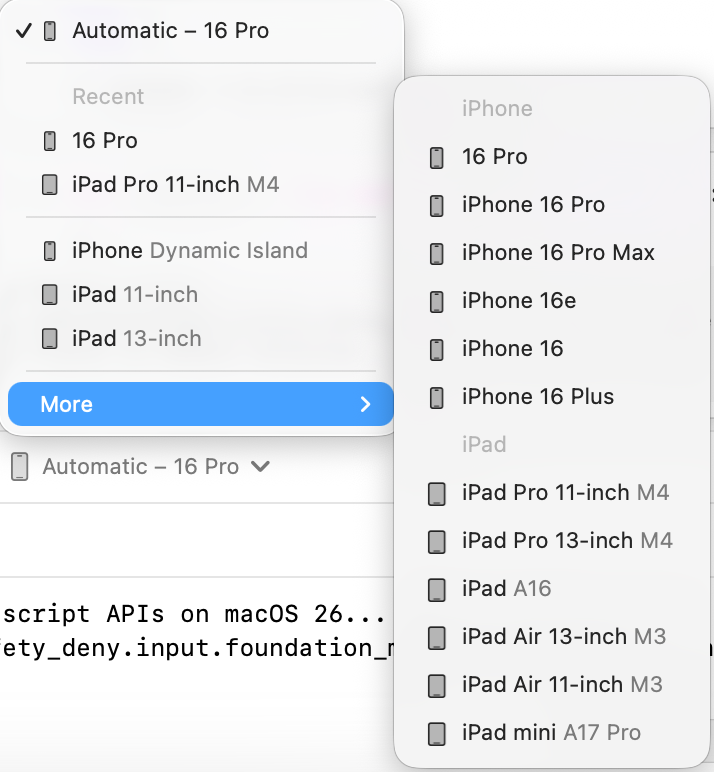Choose iPad Pro 13-inch M4
Image resolution: width=714 pixels, height=772 pixels.
coord(566,541)
